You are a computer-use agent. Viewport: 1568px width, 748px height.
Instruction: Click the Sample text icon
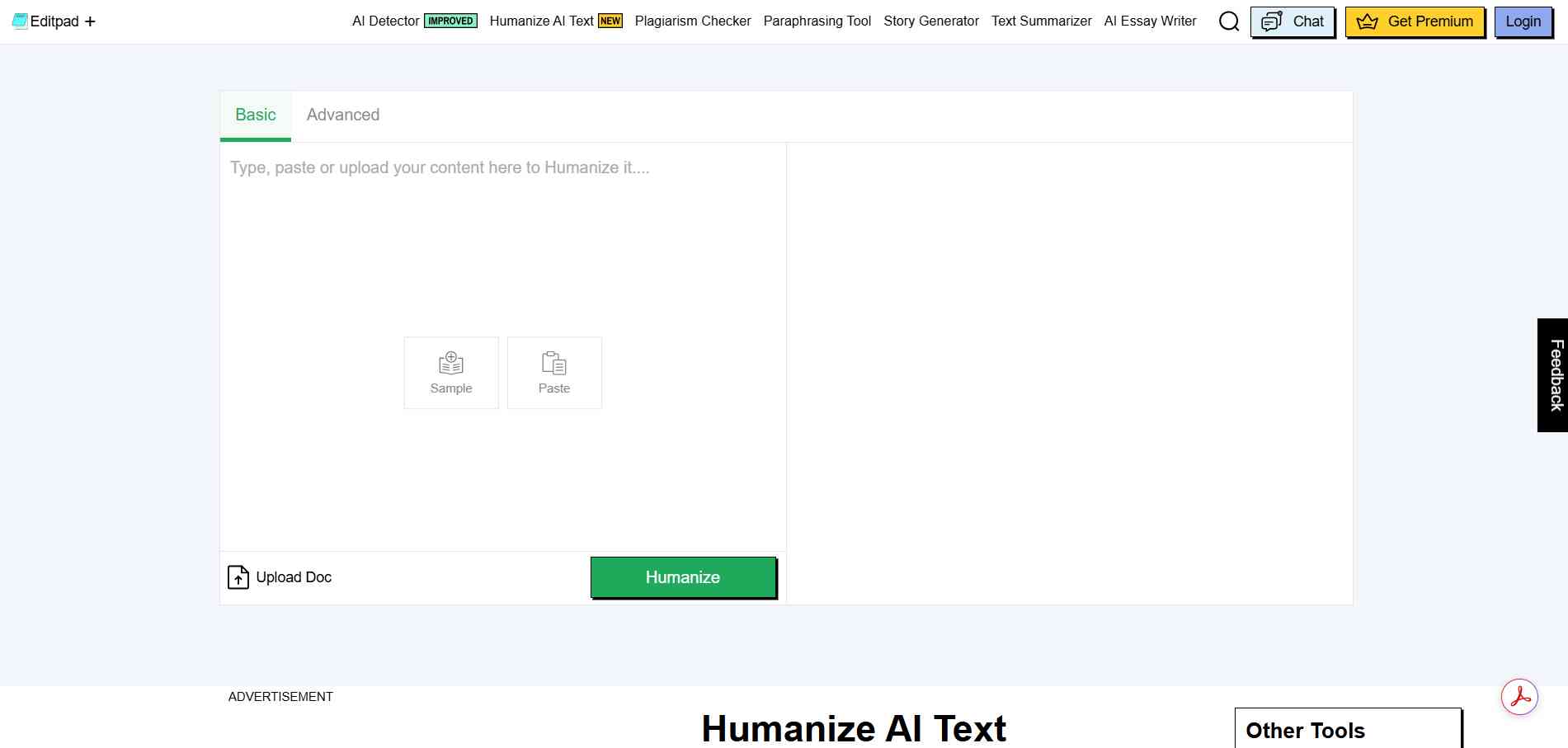point(451,363)
